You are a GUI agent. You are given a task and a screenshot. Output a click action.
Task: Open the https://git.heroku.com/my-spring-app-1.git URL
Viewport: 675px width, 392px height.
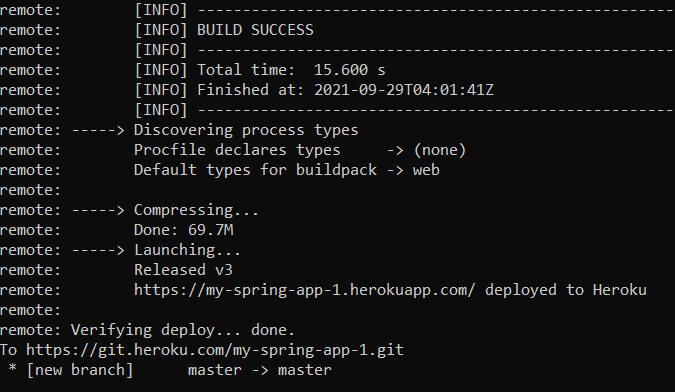pos(215,350)
